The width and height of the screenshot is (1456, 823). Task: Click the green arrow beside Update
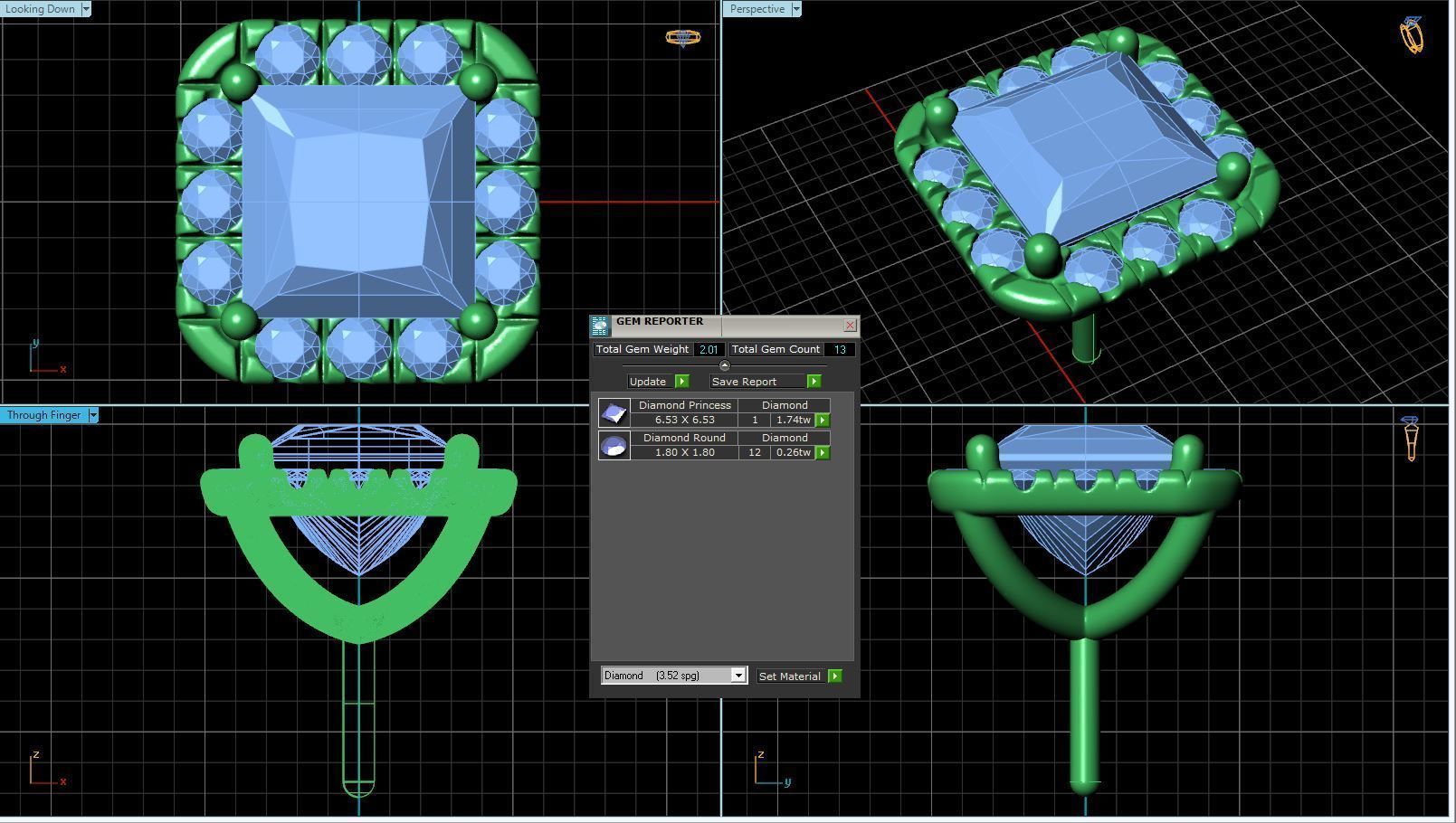point(682,382)
